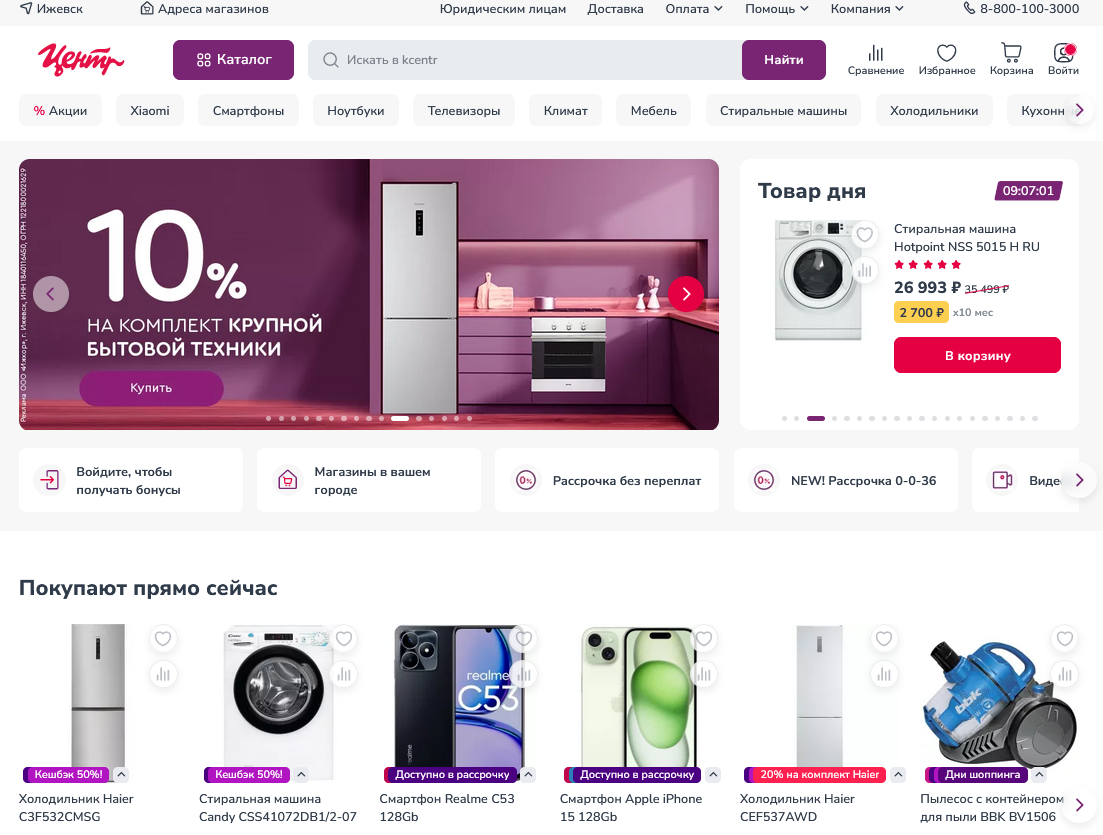Add Candy washing machine to comparison

point(344,675)
